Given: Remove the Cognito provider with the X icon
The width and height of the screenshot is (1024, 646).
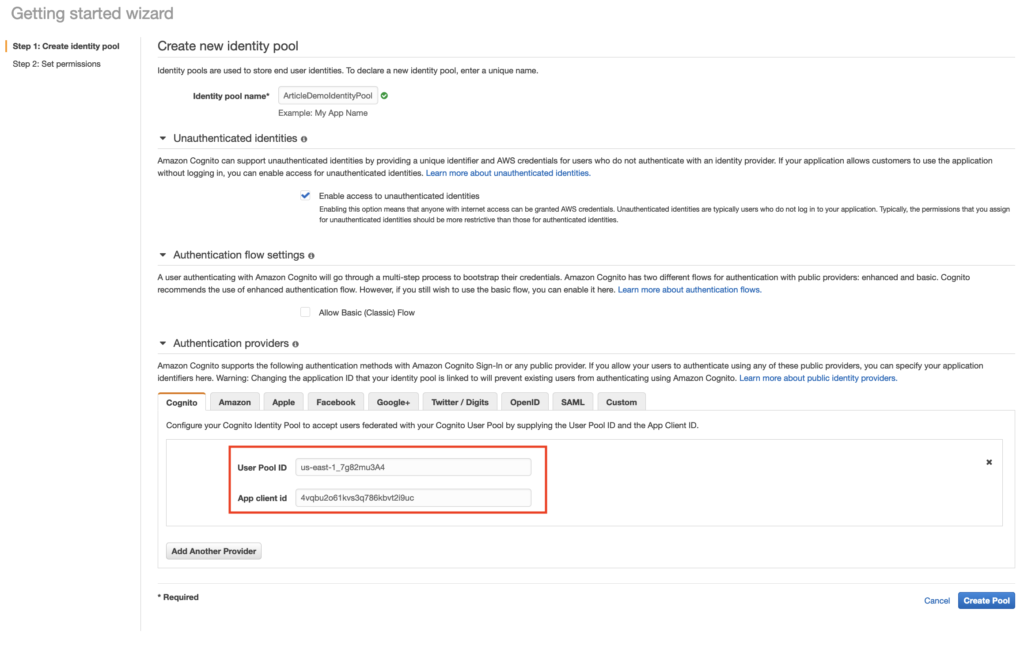Looking at the screenshot, I should click(989, 462).
